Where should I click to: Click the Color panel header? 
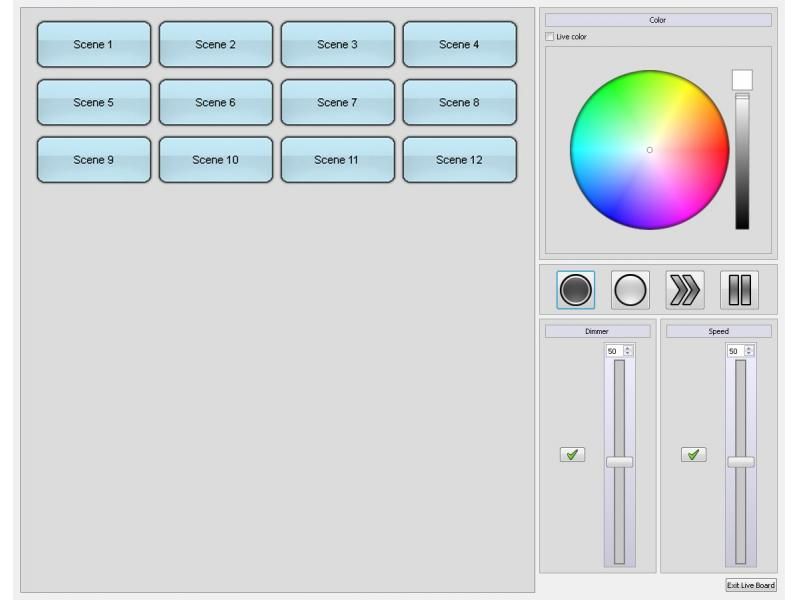(x=658, y=20)
